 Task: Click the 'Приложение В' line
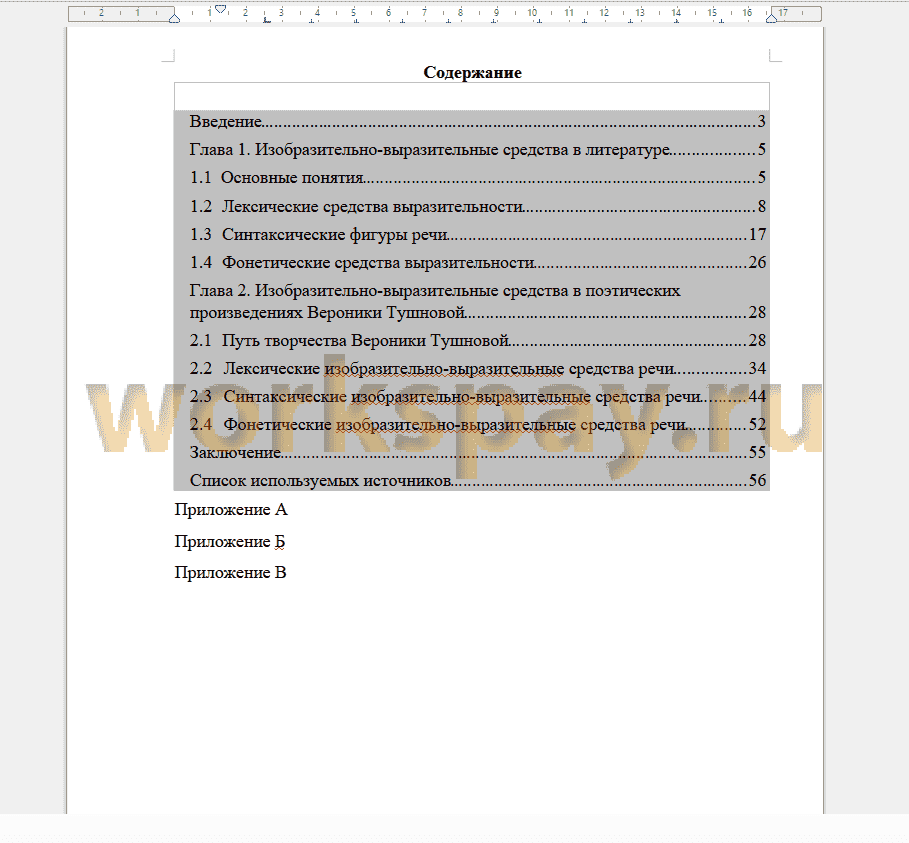click(230, 573)
